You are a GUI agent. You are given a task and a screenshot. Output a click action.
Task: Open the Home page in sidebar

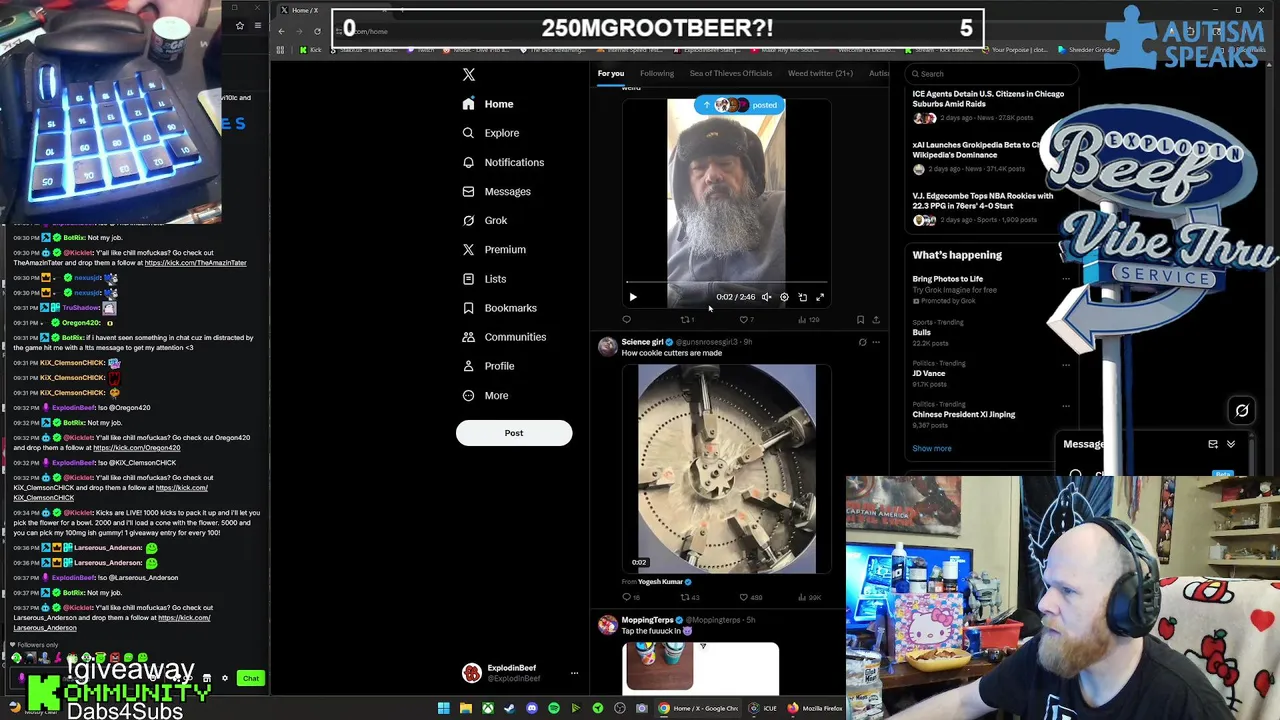(x=488, y=104)
